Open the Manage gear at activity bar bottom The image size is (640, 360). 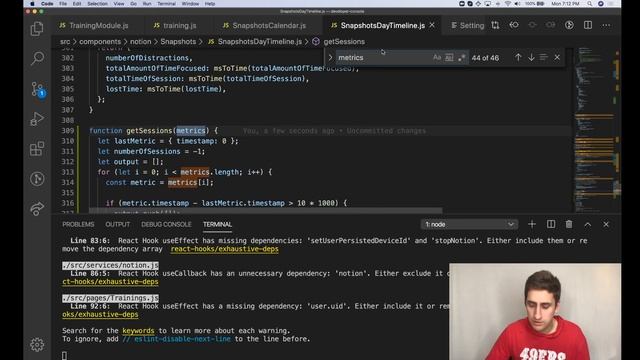click(37, 345)
